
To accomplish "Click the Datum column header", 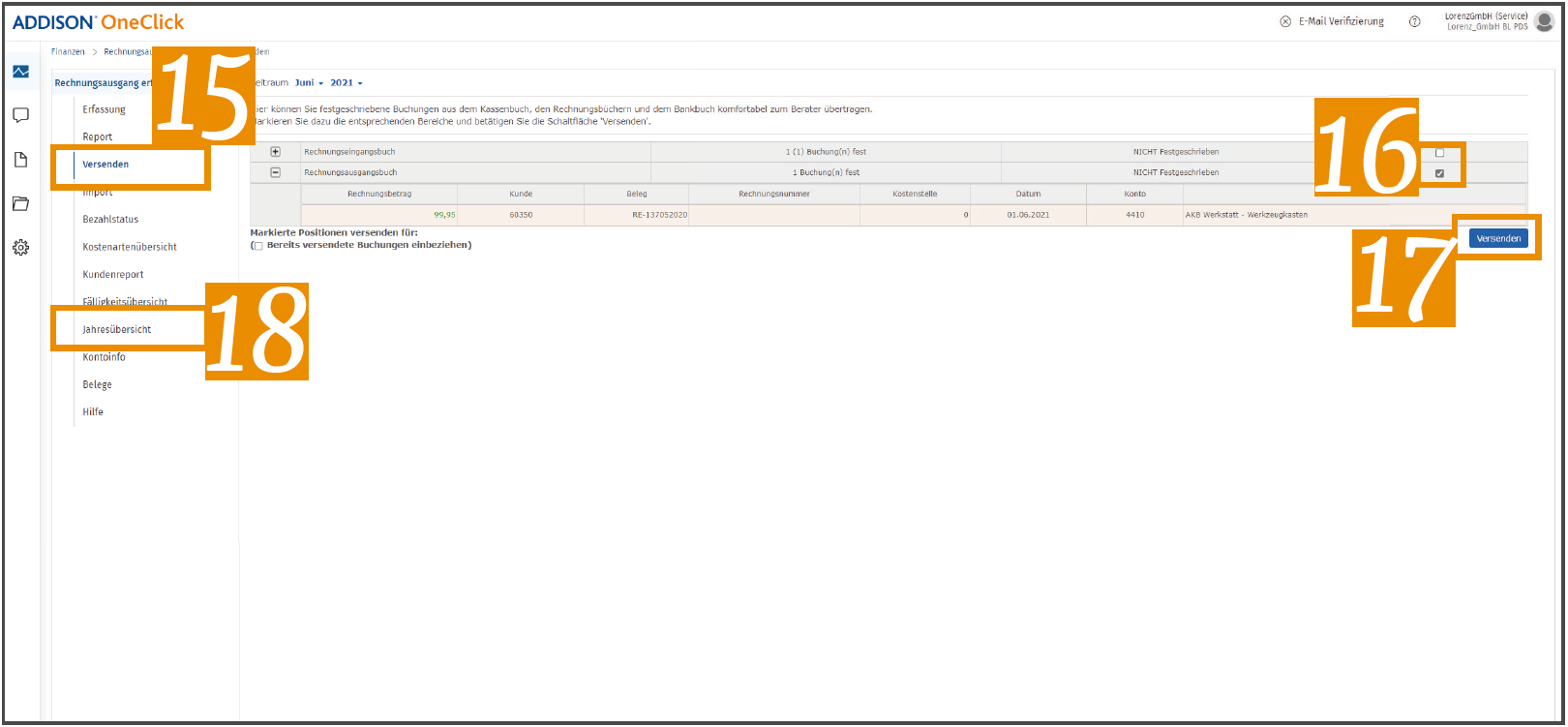I will pyautogui.click(x=1028, y=194).
